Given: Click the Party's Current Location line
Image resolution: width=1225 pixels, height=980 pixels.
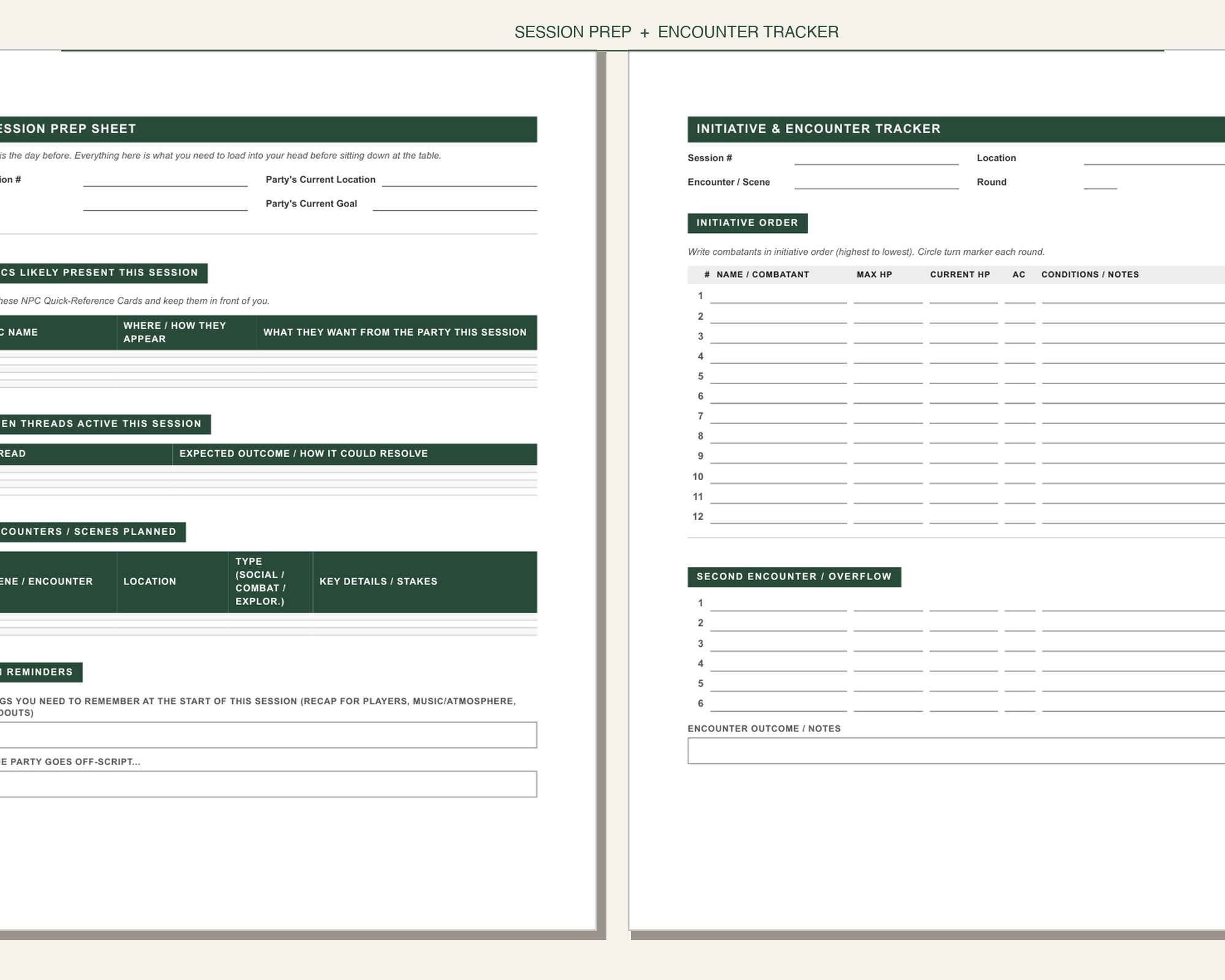Looking at the screenshot, I should [x=459, y=180].
